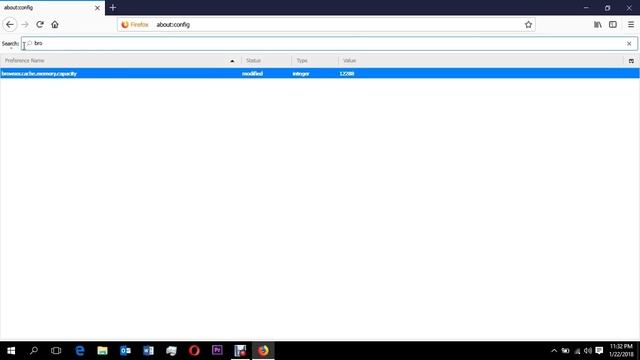Viewport: 640px width, 360px height.
Task: Open the column picker icon at header end
Action: [x=631, y=61]
